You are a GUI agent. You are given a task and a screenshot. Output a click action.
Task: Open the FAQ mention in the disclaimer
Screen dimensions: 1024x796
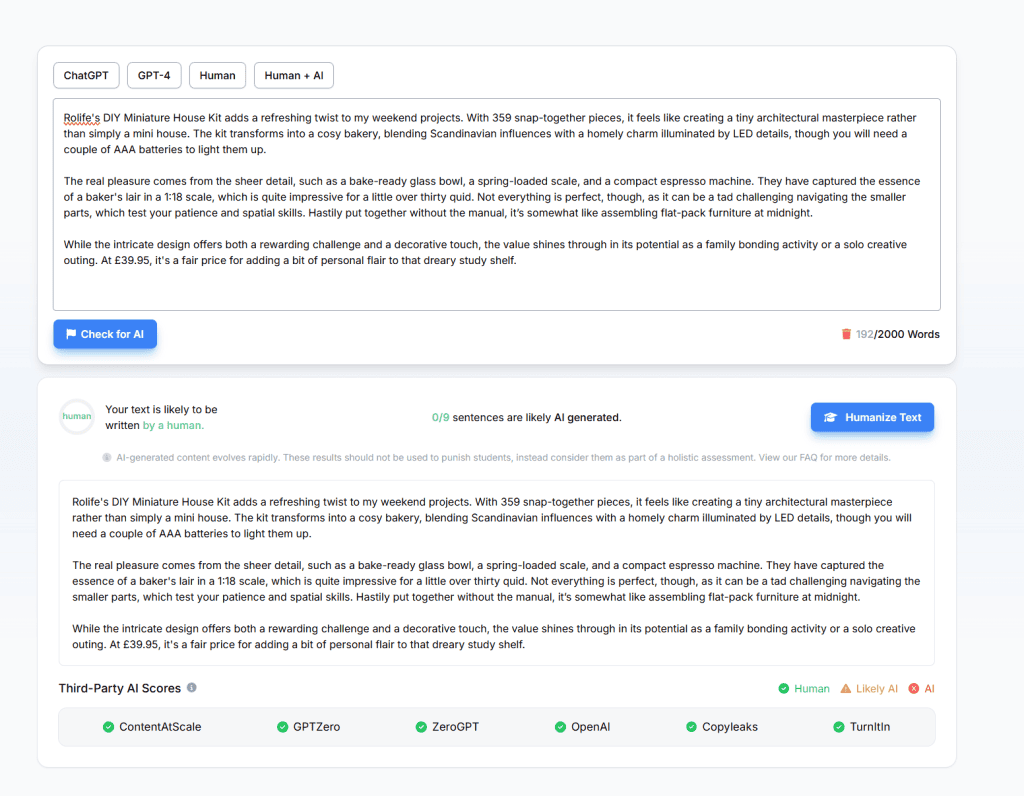tap(808, 458)
